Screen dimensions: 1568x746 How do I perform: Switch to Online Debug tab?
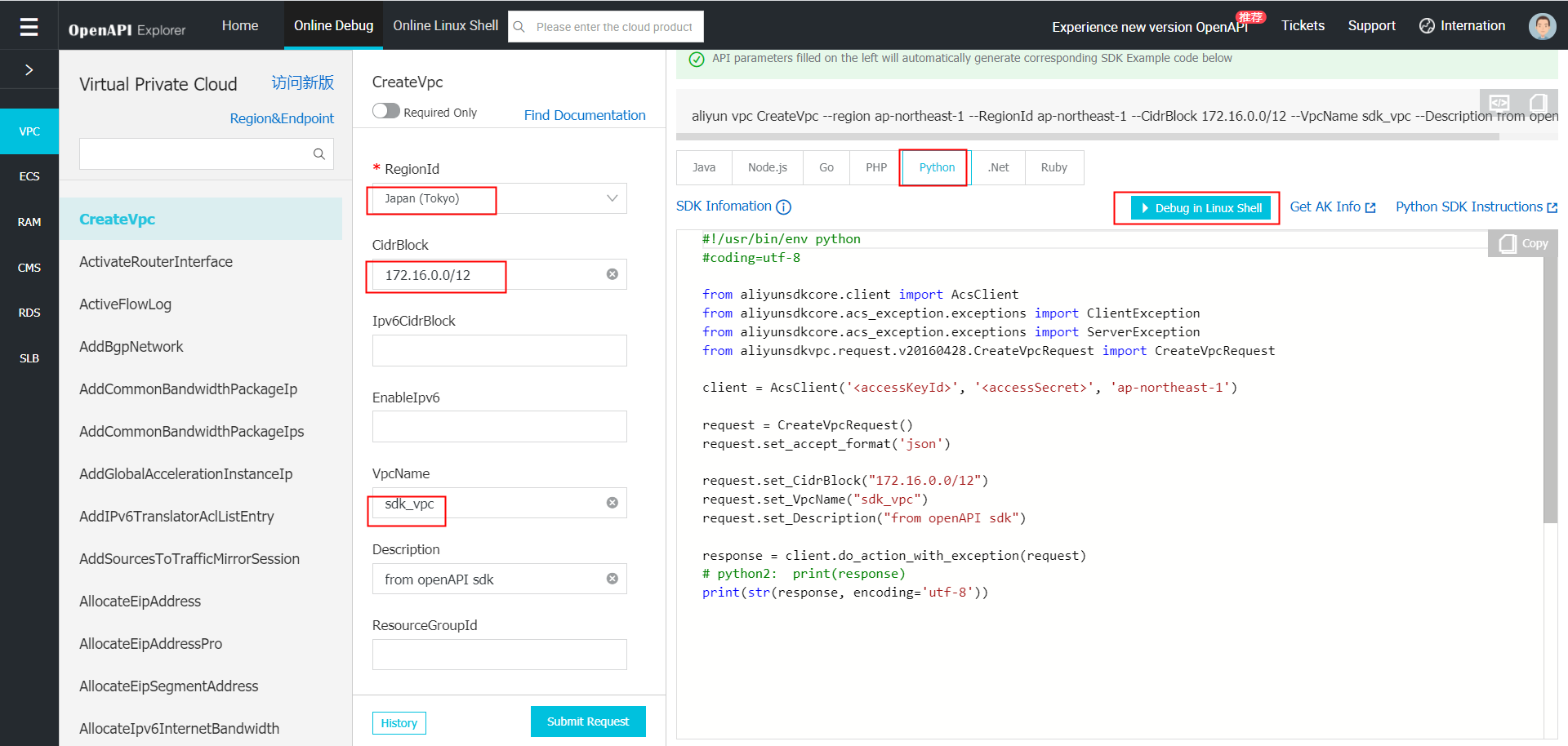click(x=333, y=25)
